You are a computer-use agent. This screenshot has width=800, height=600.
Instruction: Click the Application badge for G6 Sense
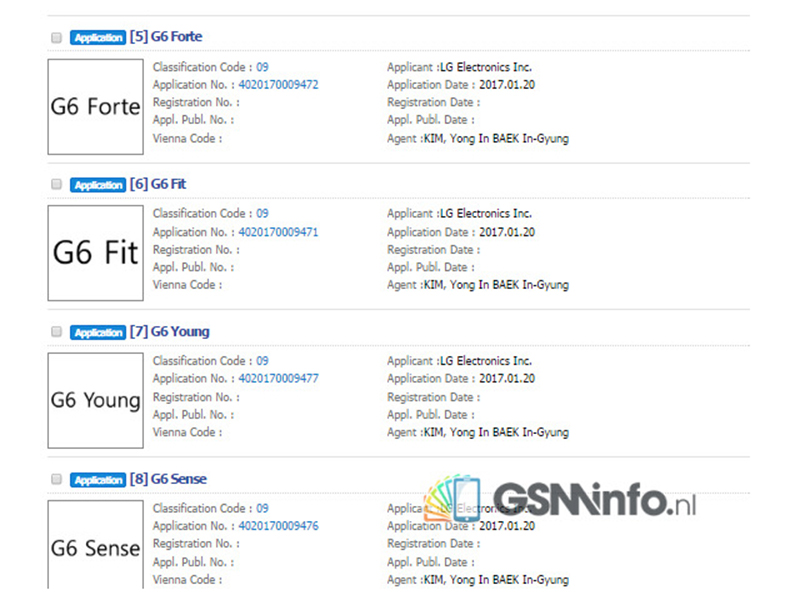pos(98,480)
